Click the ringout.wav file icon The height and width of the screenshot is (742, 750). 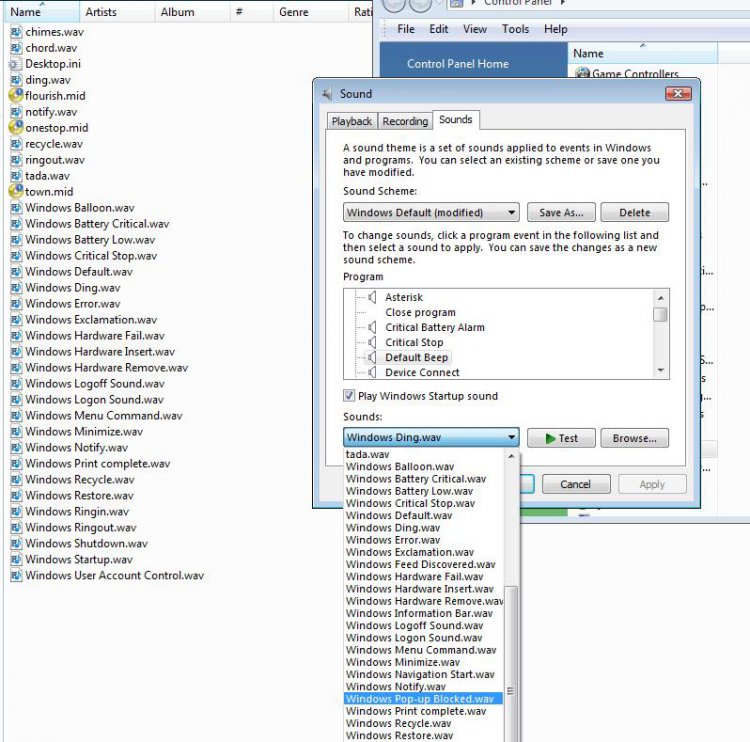pos(16,160)
